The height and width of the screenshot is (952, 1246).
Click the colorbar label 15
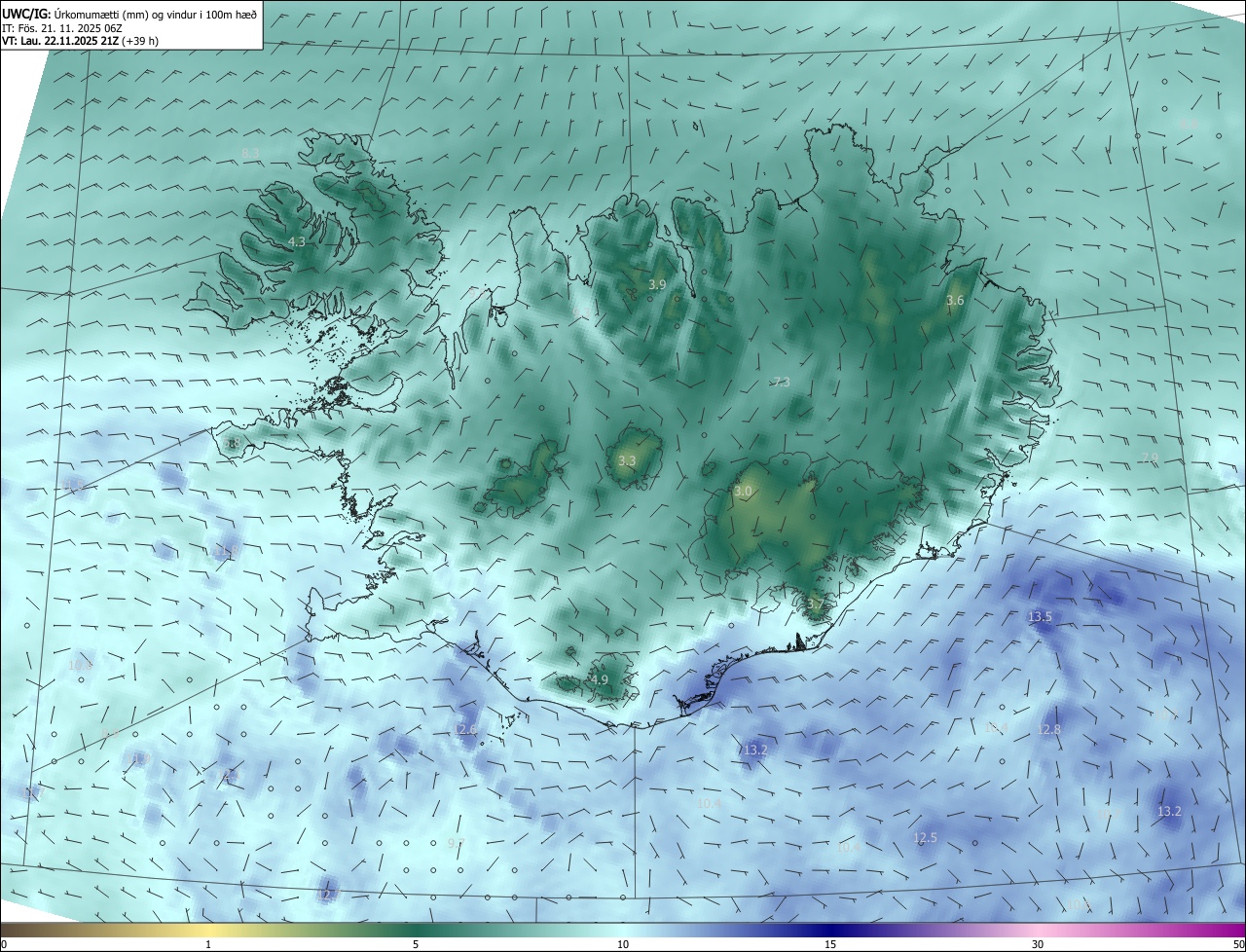click(x=830, y=945)
